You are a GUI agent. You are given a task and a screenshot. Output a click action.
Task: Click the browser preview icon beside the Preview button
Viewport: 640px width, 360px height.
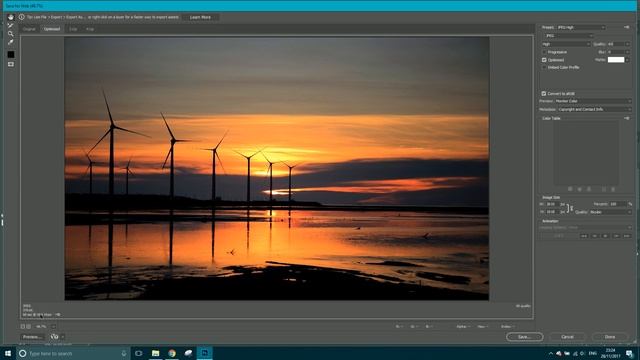click(x=54, y=337)
